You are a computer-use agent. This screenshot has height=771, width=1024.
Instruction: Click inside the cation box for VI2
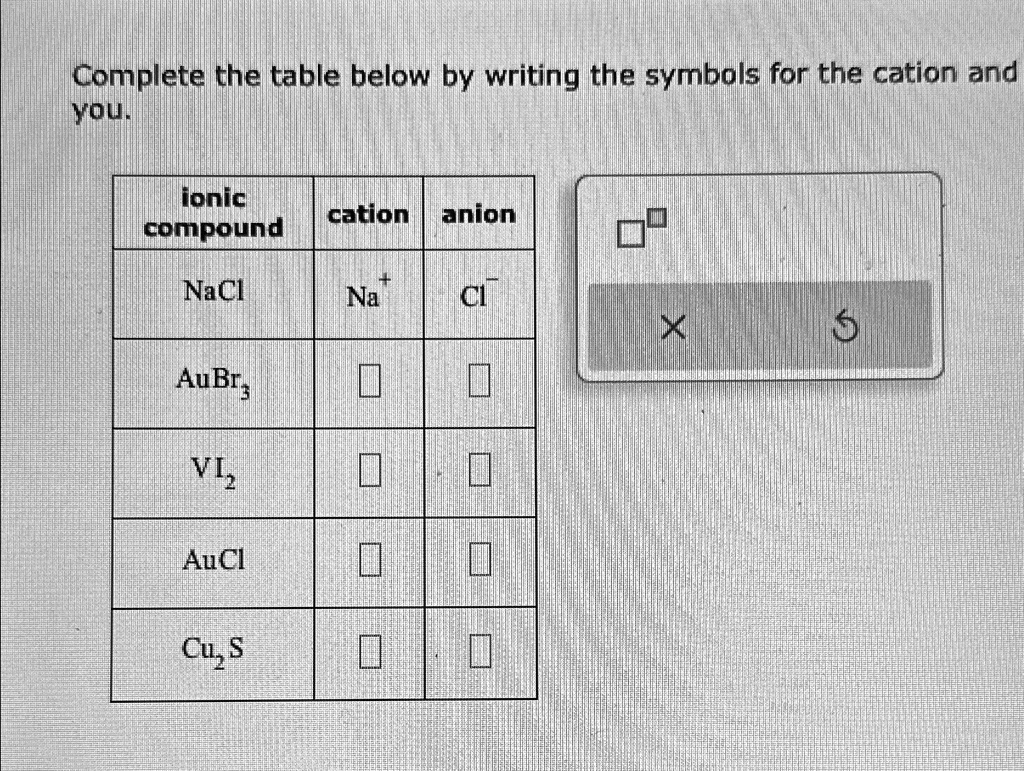(369, 470)
